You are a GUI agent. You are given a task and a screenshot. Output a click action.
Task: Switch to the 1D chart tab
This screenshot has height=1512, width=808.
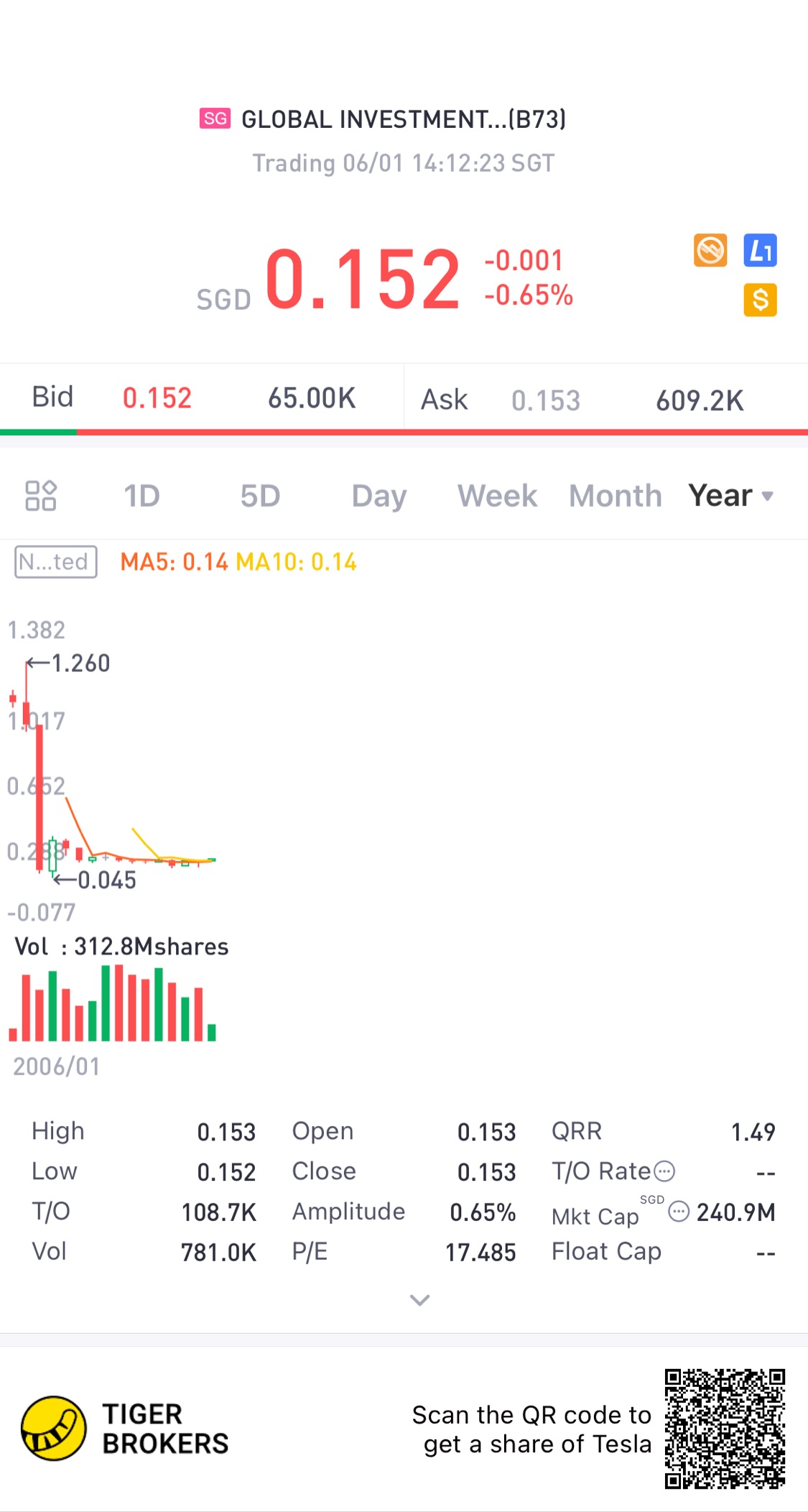141,496
